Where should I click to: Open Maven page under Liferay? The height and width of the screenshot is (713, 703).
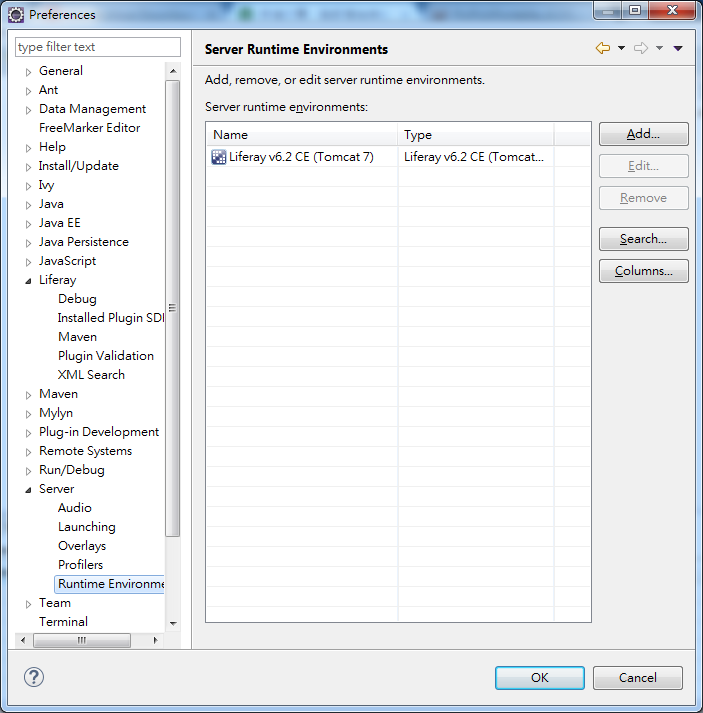[x=77, y=337]
